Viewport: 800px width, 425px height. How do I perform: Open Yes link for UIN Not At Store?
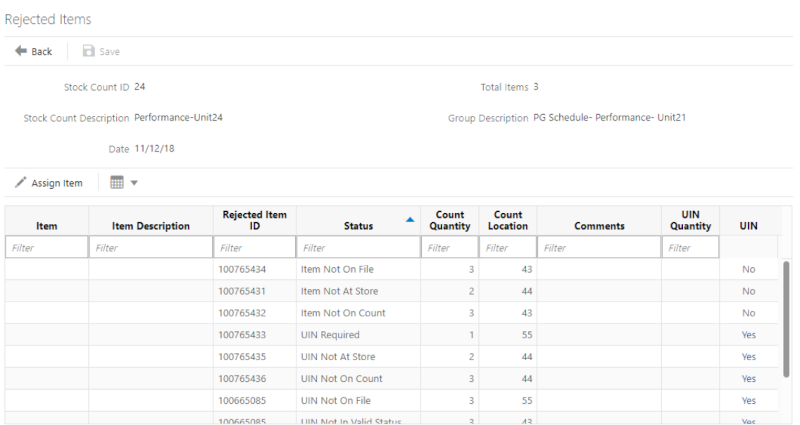(748, 357)
